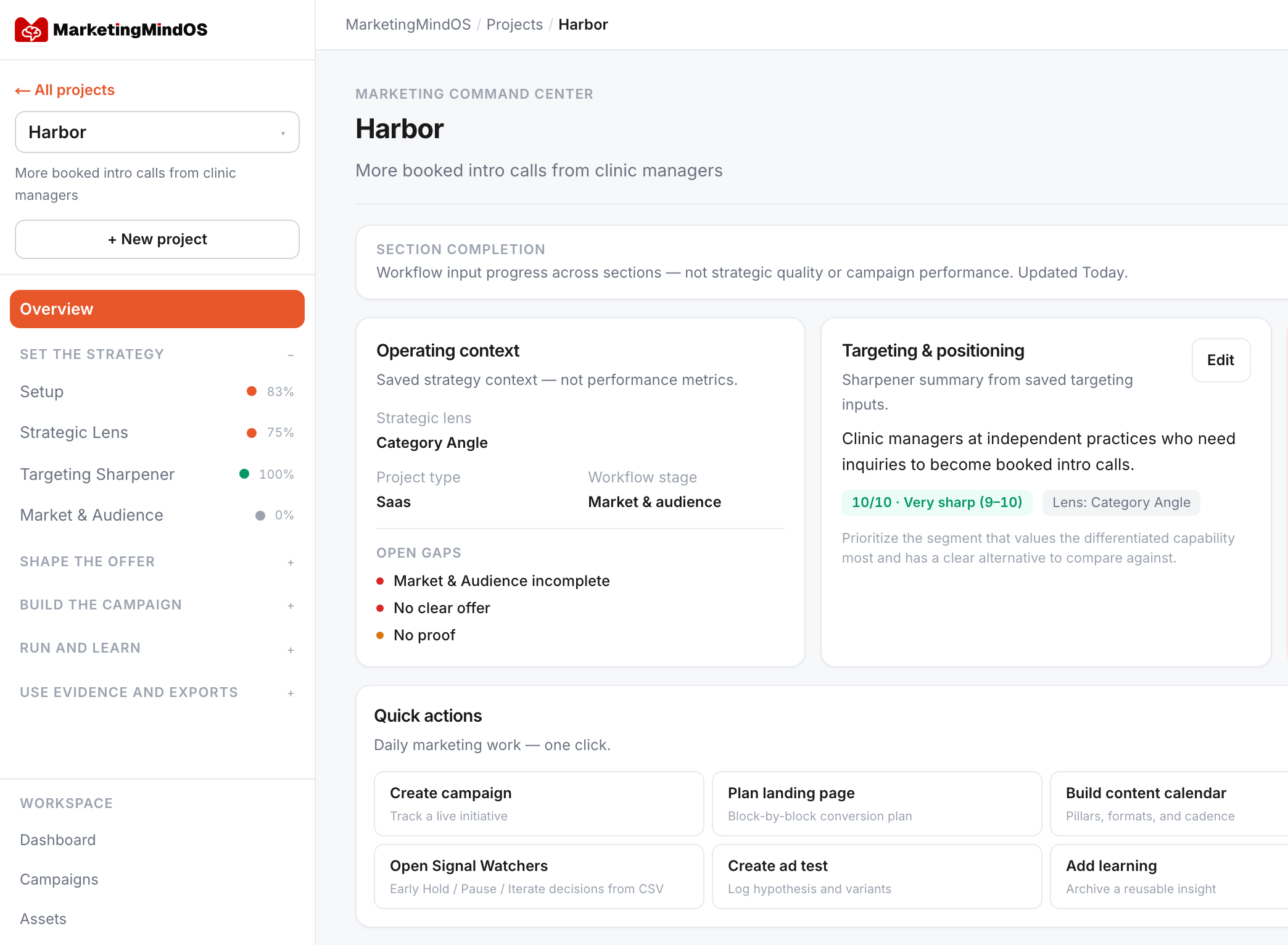The width and height of the screenshot is (1288, 945).
Task: Open Market & Audience section
Action: tap(157, 515)
